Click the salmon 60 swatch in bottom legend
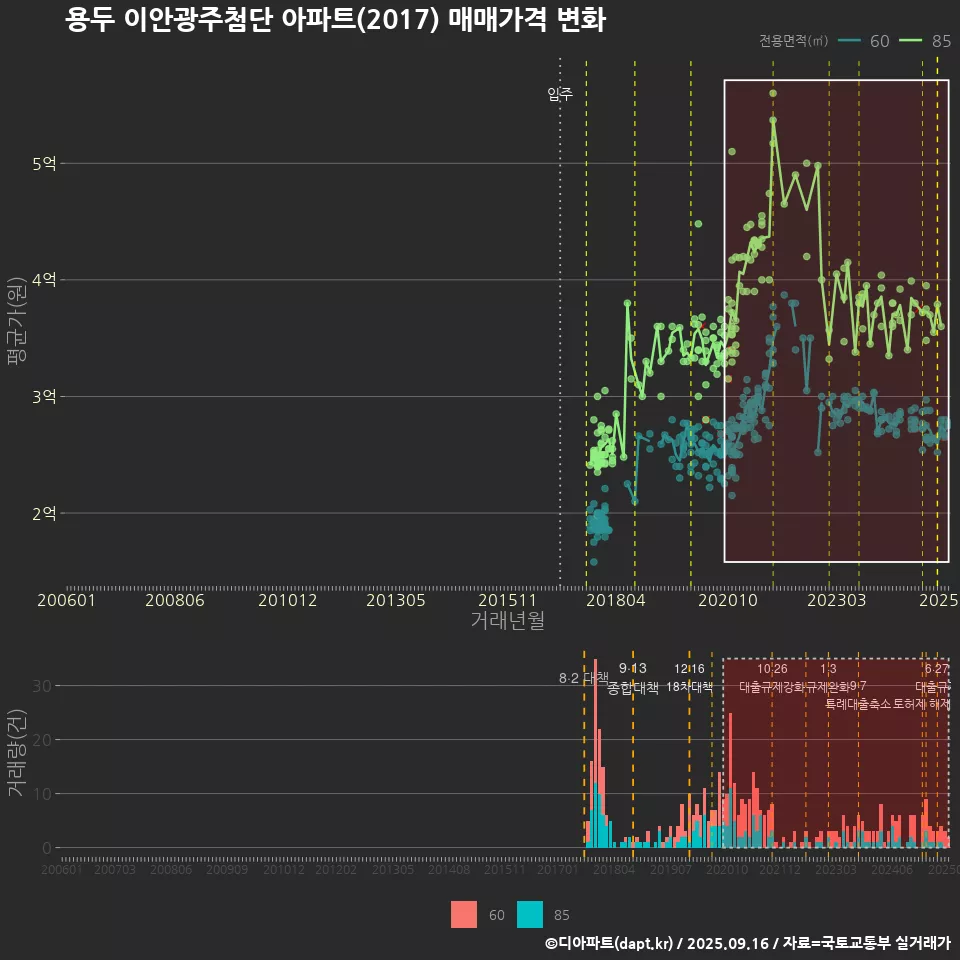 point(463,914)
